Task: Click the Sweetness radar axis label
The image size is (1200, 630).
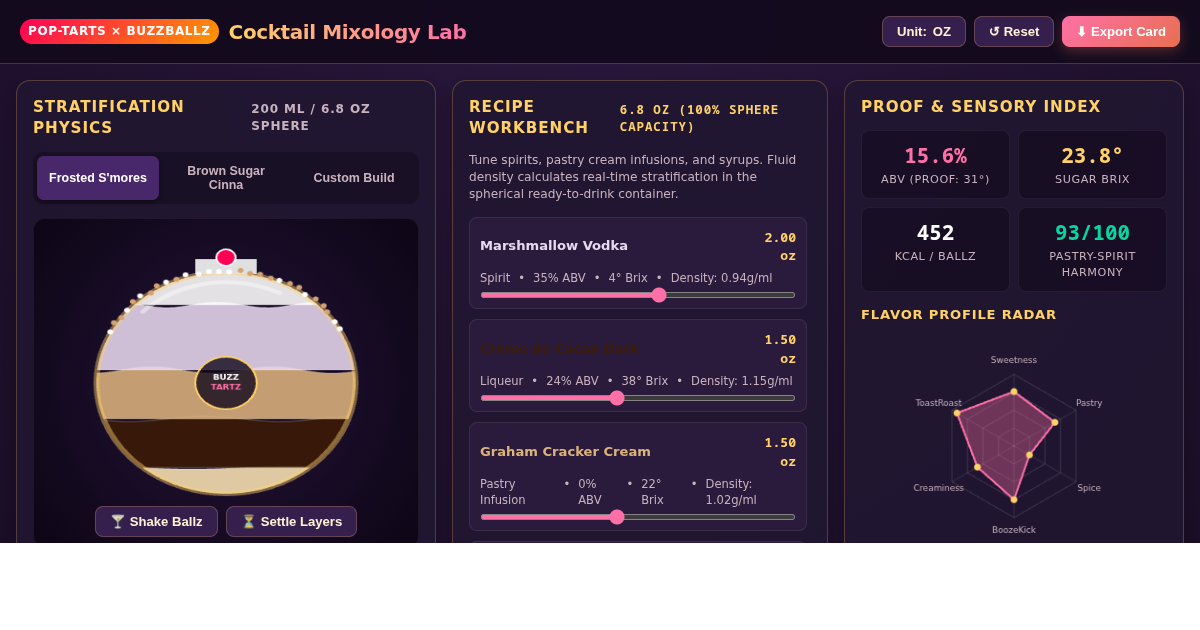Action: tap(1014, 360)
